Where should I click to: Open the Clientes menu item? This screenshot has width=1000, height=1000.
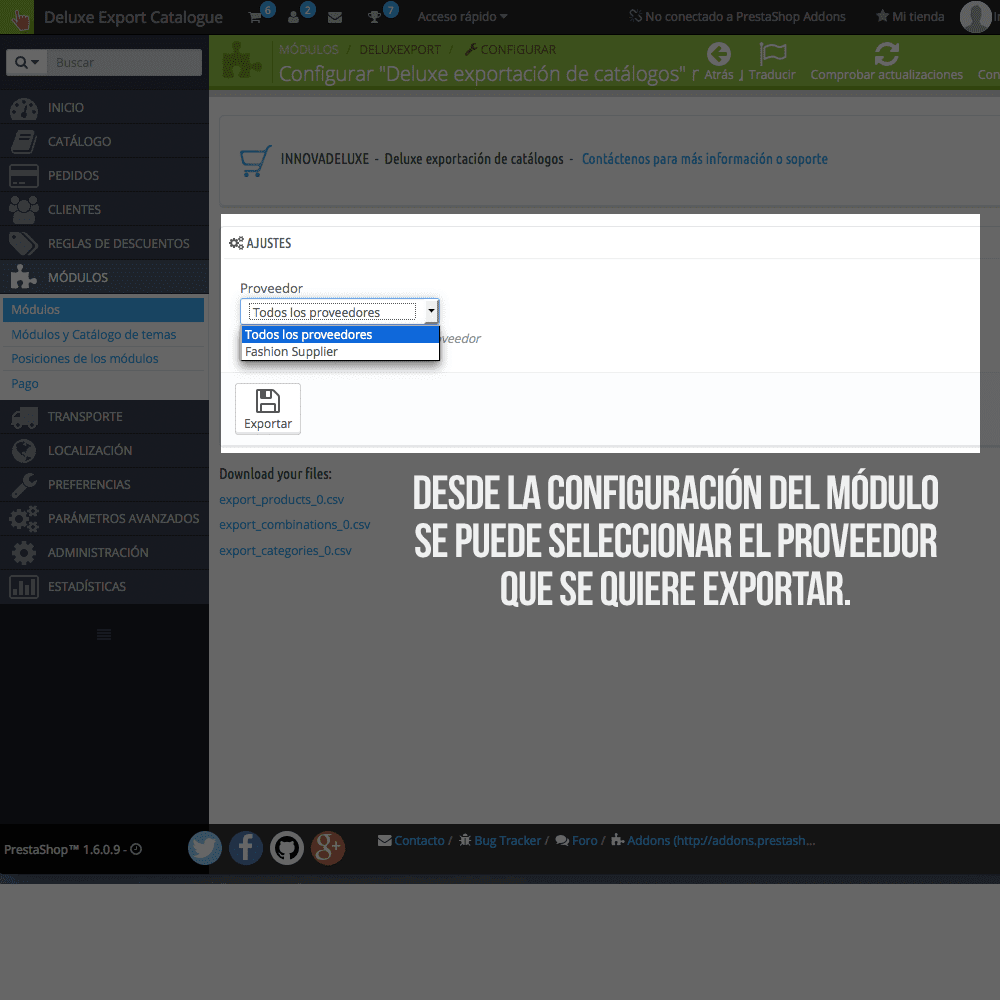104,209
